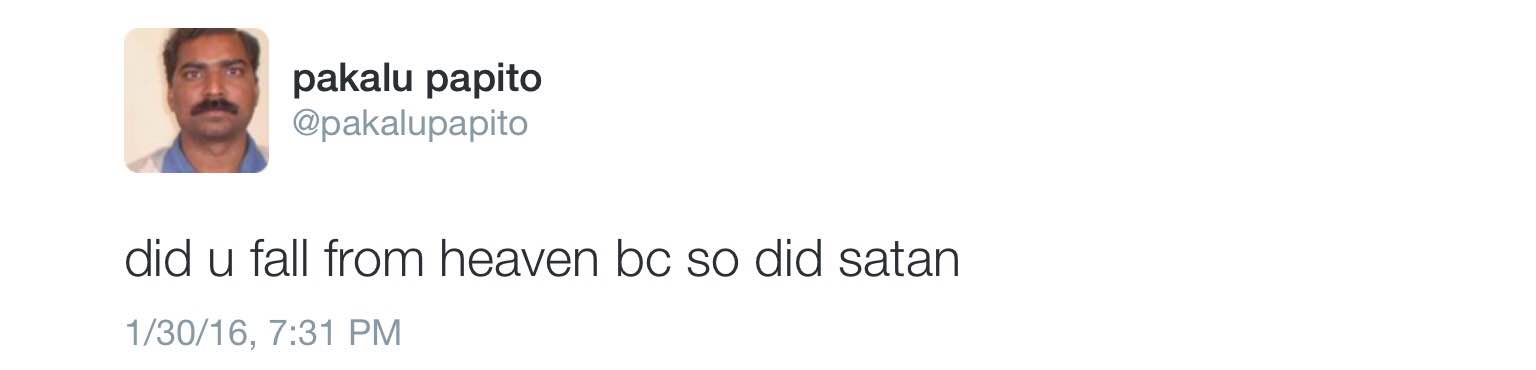Click the time portion 7:31 PM

coord(334,332)
